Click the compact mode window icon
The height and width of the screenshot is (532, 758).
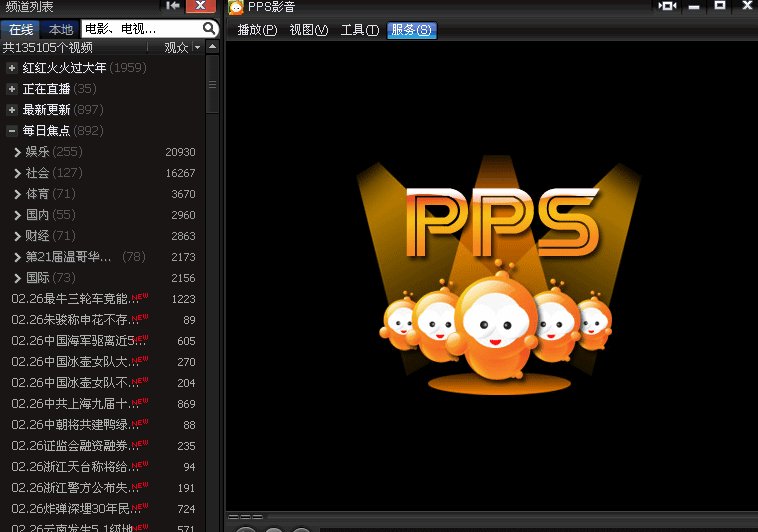(x=668, y=6)
